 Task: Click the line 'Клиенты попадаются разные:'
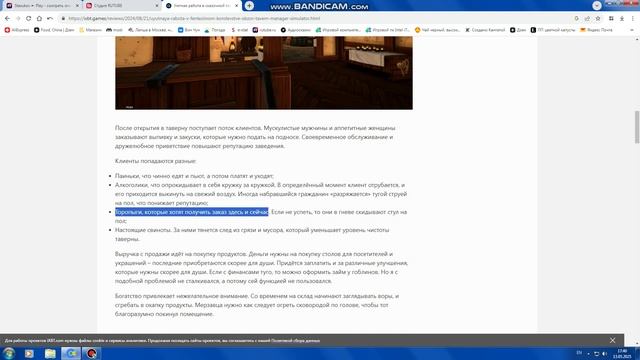coord(156,161)
